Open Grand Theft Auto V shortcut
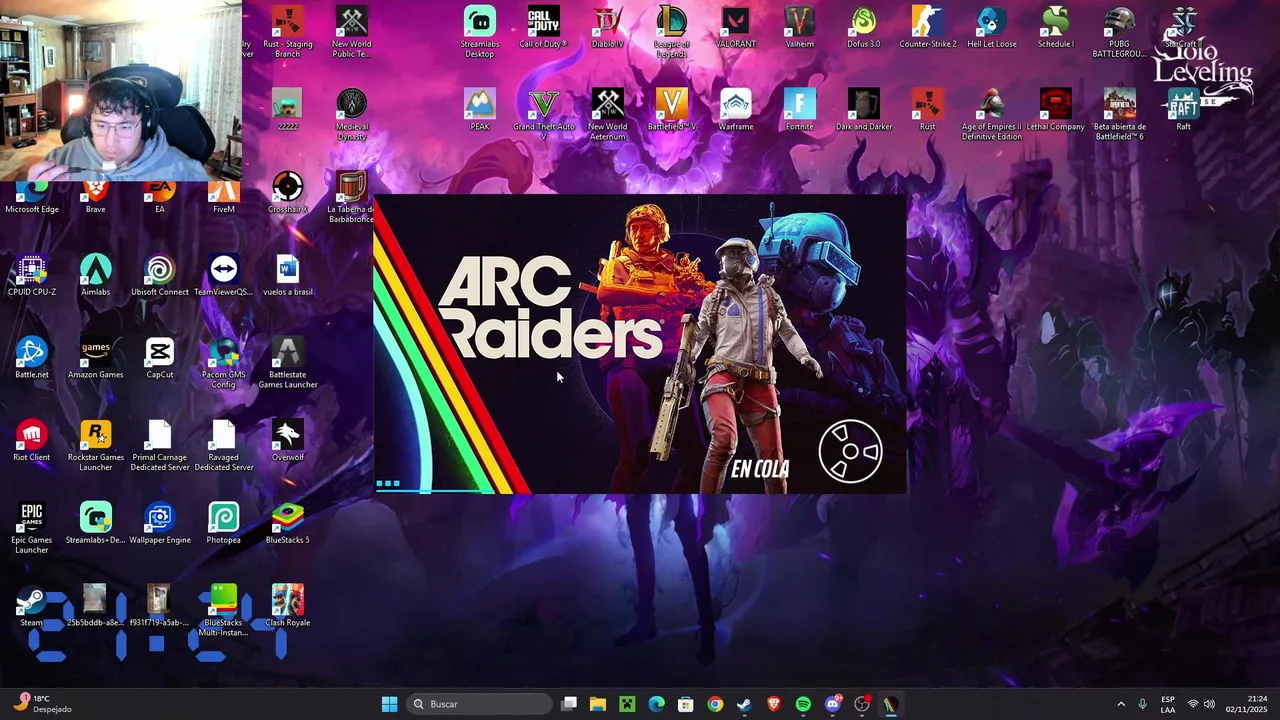 coord(544,114)
